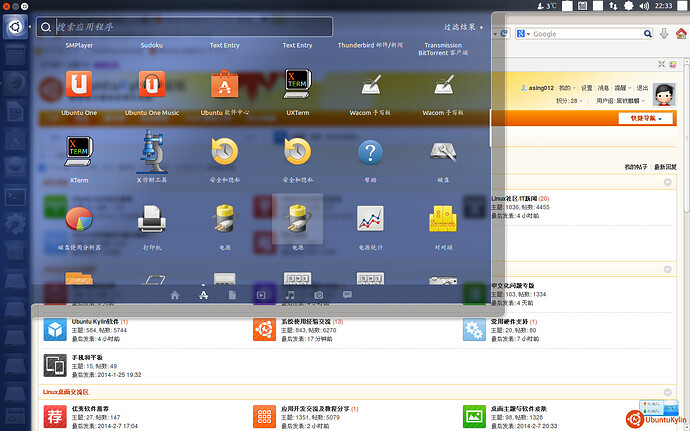The height and width of the screenshot is (431, 690).
Task: Open the Ubuntu One Music app
Action: coord(152,84)
